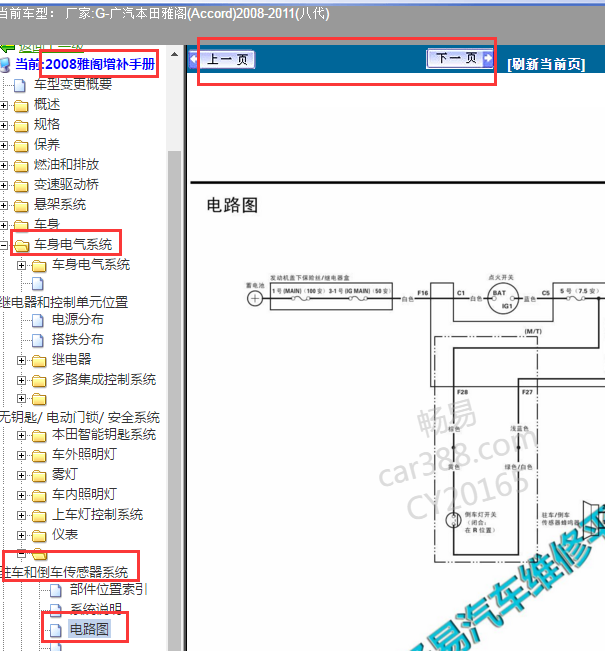This screenshot has width=605, height=651.
Task: Click the 电路图 page icon in tree
Action: pyautogui.click(x=56, y=630)
